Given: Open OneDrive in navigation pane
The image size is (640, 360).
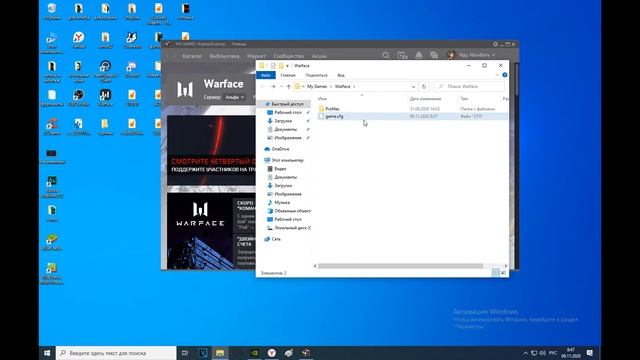Looking at the screenshot, I should 280,149.
